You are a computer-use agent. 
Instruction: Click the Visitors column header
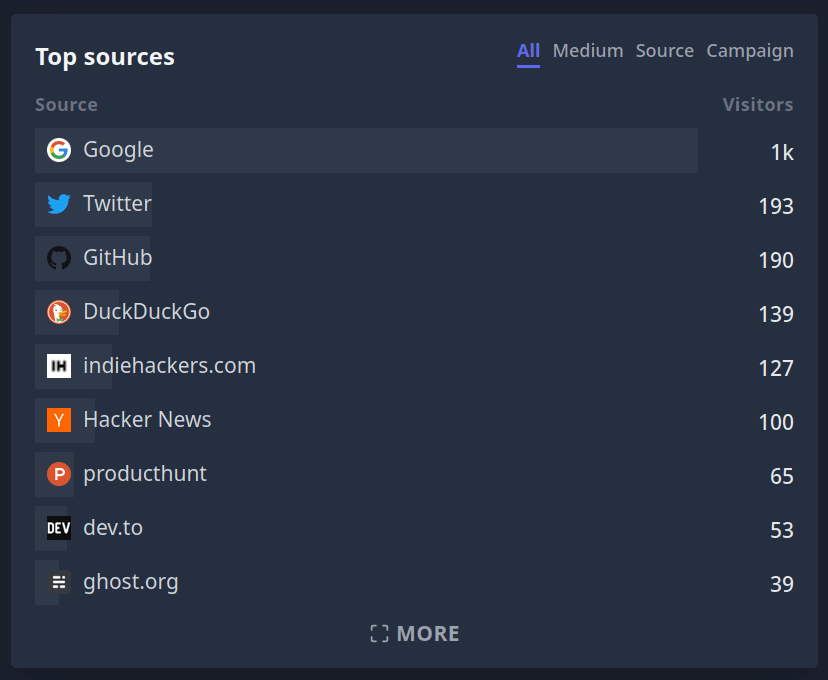pyautogui.click(x=758, y=104)
